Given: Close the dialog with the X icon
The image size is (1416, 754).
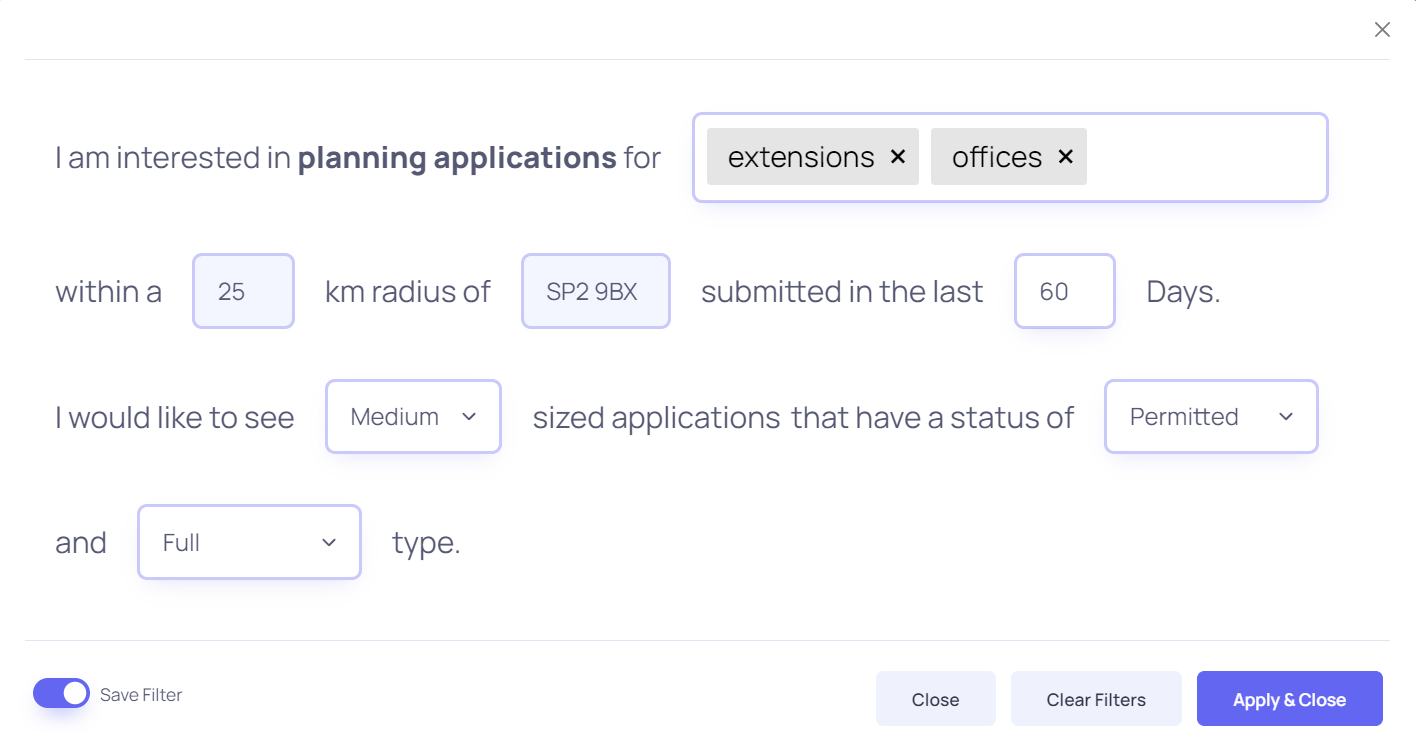Looking at the screenshot, I should [1382, 30].
